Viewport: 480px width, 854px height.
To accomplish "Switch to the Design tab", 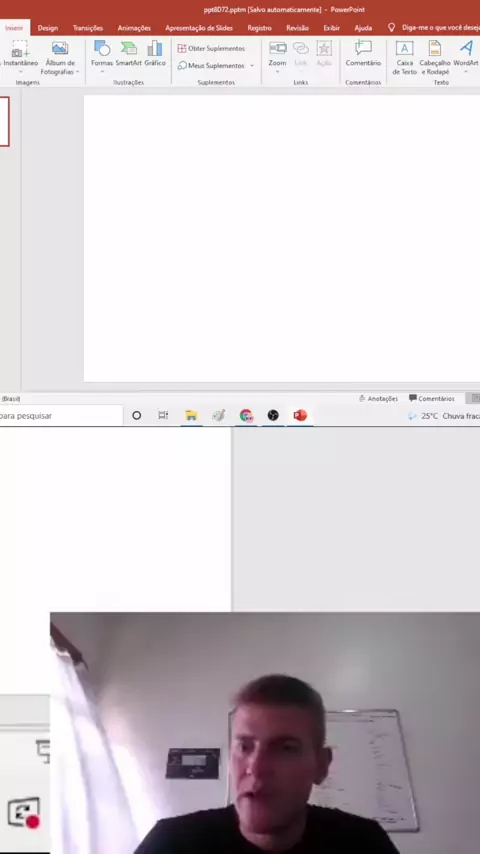I will coord(48,28).
